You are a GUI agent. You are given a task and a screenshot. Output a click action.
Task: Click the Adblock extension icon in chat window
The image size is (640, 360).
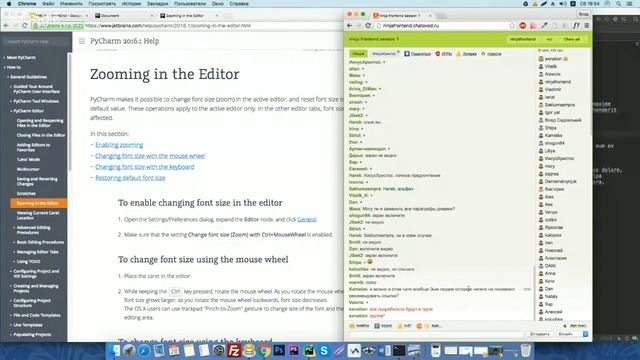point(523,25)
